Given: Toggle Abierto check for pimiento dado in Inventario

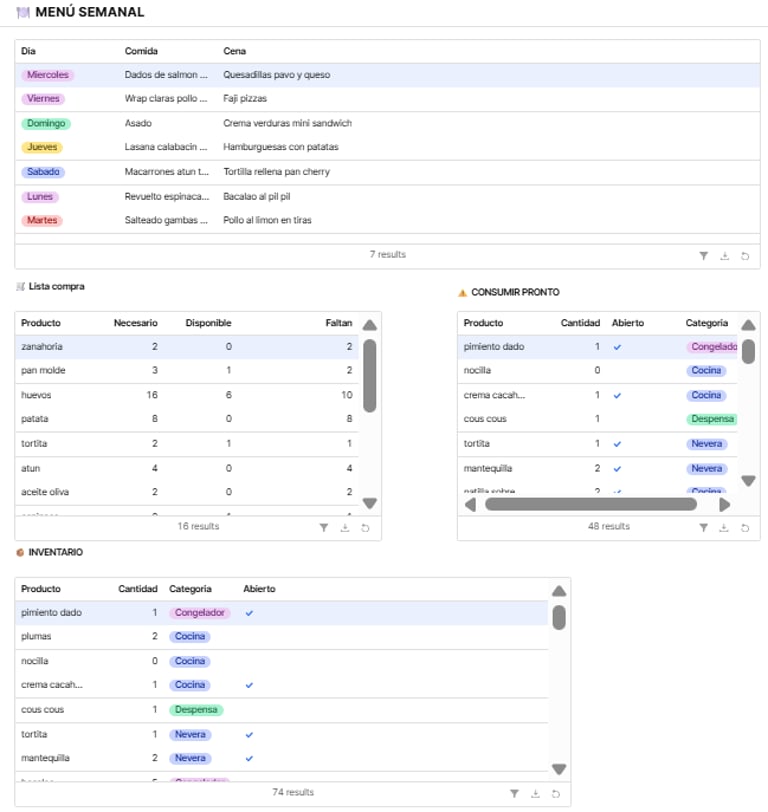Looking at the screenshot, I should pyautogui.click(x=249, y=613).
